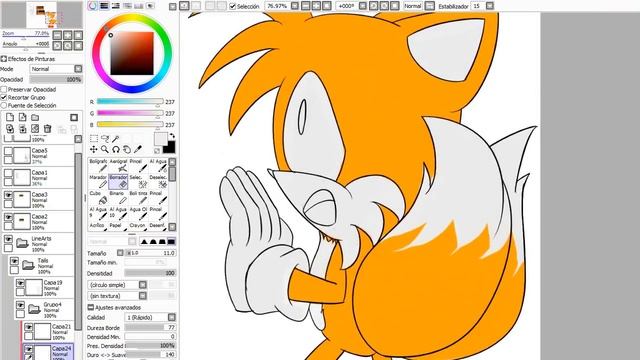Viewport: 640px width, 360px height.
Task: Open the layer Mode Normal dropdown
Action: click(78, 69)
